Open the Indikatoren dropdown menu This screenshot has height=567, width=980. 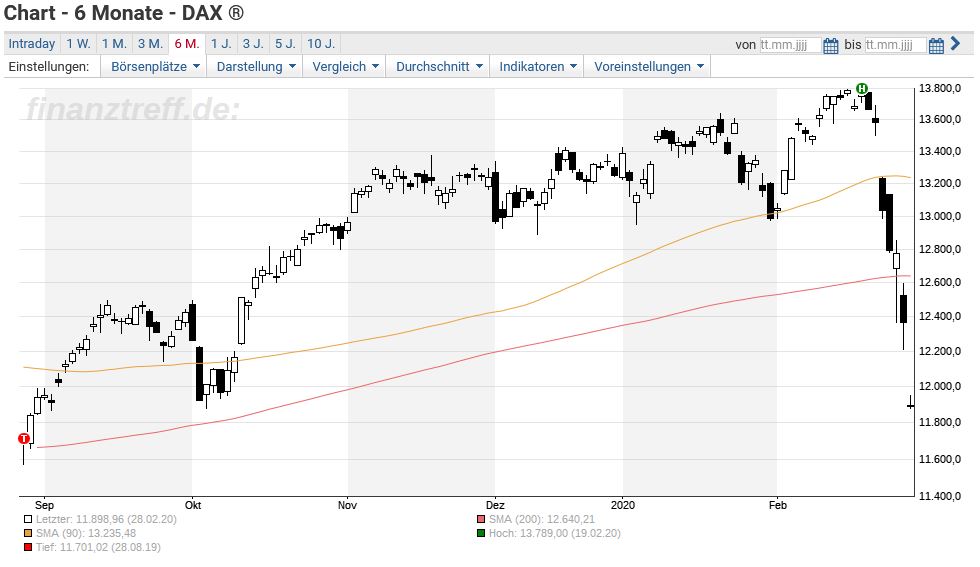click(x=538, y=66)
